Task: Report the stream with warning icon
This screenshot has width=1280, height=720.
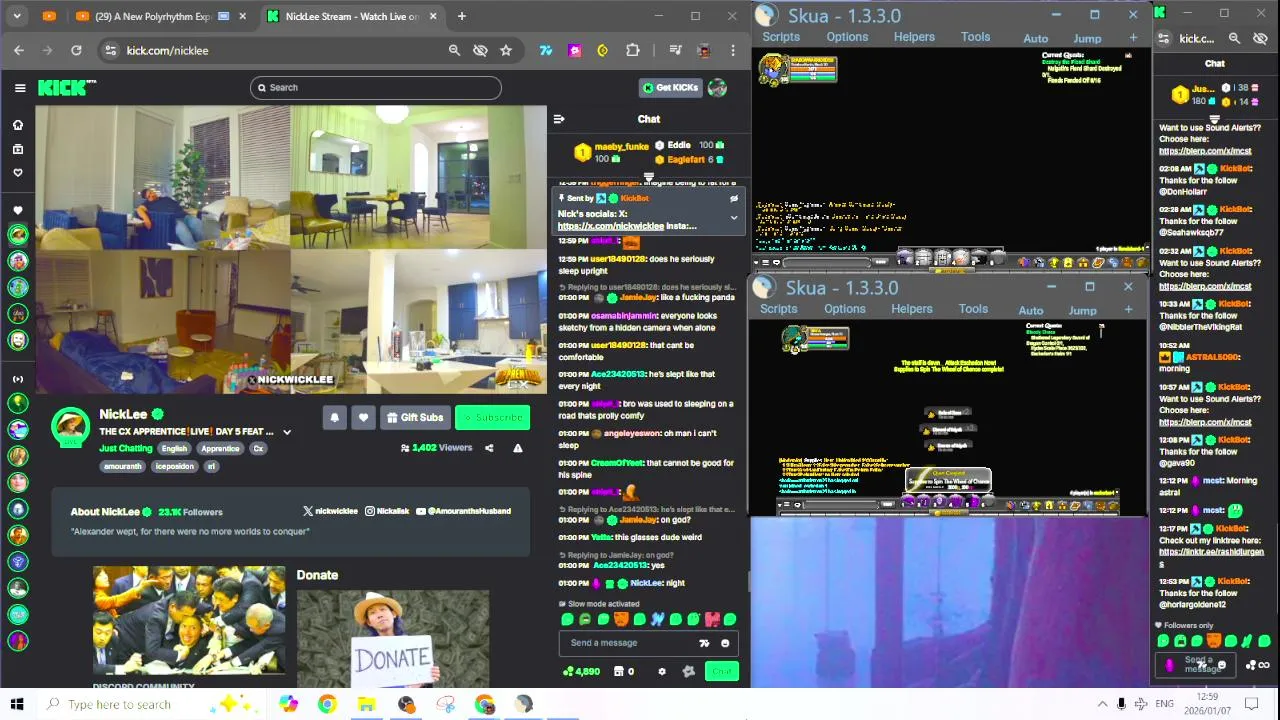Action: [518, 448]
